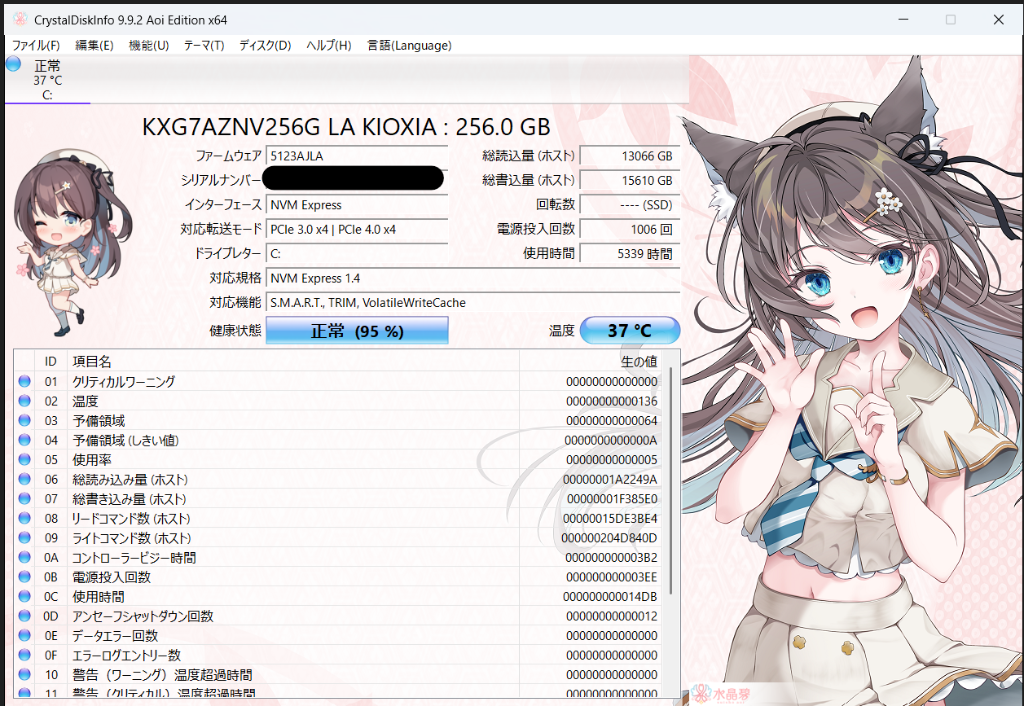Select the 使用時間 row with ID 0C
This screenshot has width=1024, height=706.
pos(338,596)
